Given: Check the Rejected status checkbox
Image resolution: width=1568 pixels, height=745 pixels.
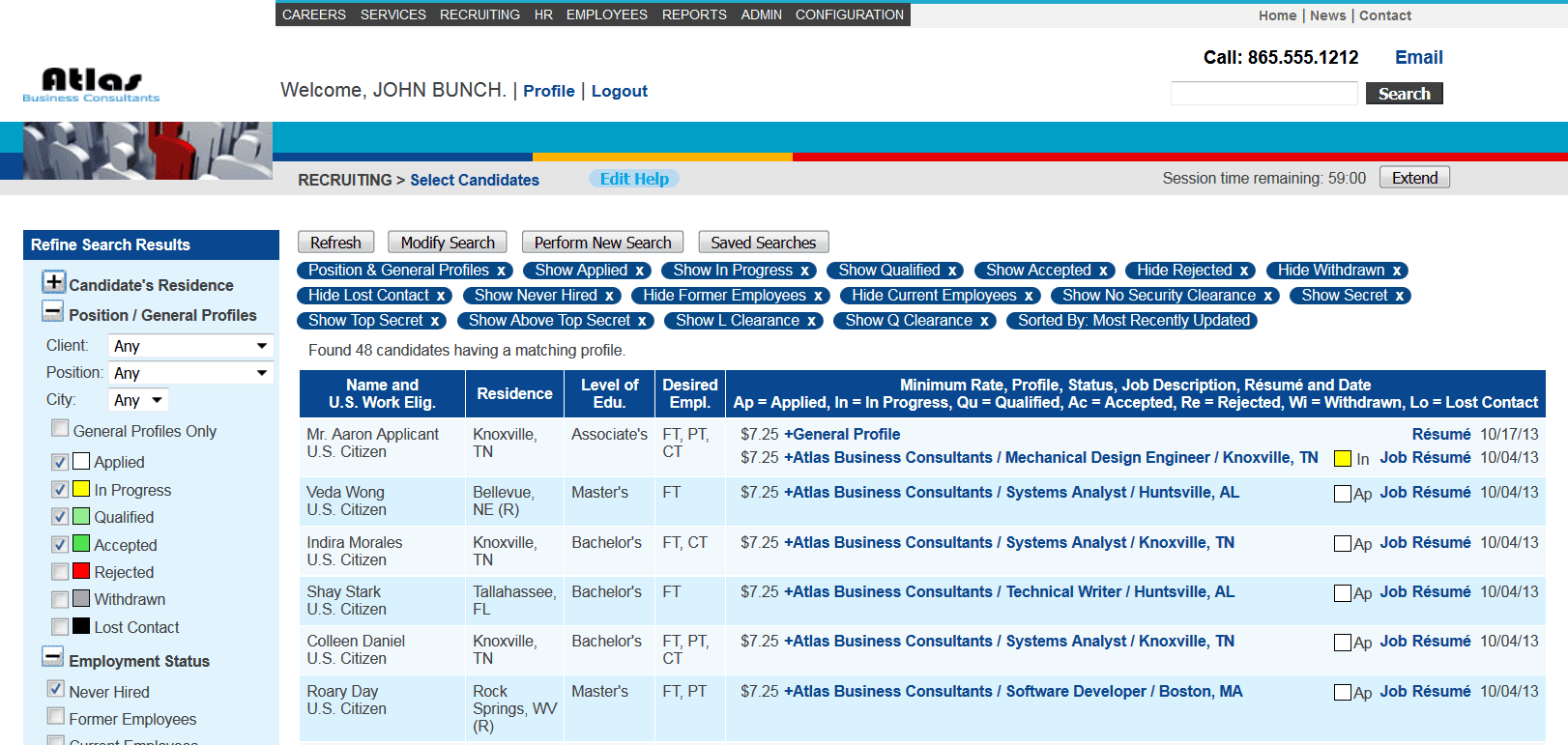Looking at the screenshot, I should click(60, 572).
